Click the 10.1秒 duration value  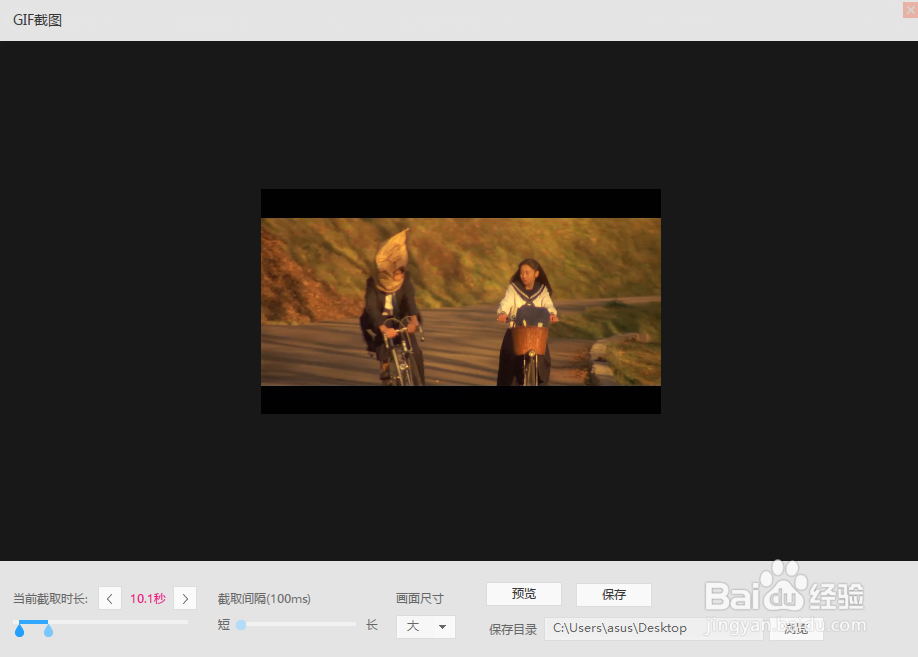[148, 598]
